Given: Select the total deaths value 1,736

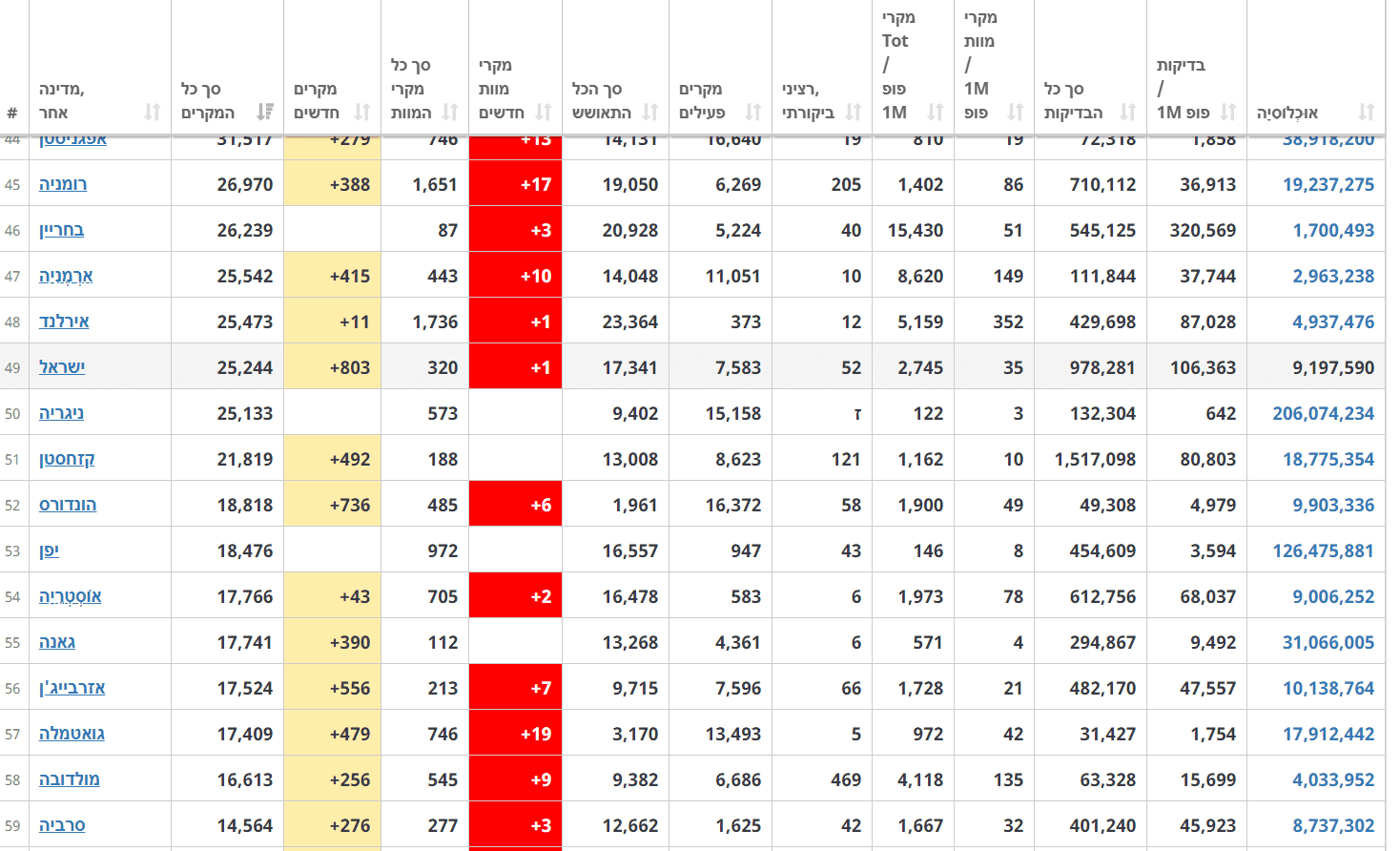Looking at the screenshot, I should pos(436,322).
